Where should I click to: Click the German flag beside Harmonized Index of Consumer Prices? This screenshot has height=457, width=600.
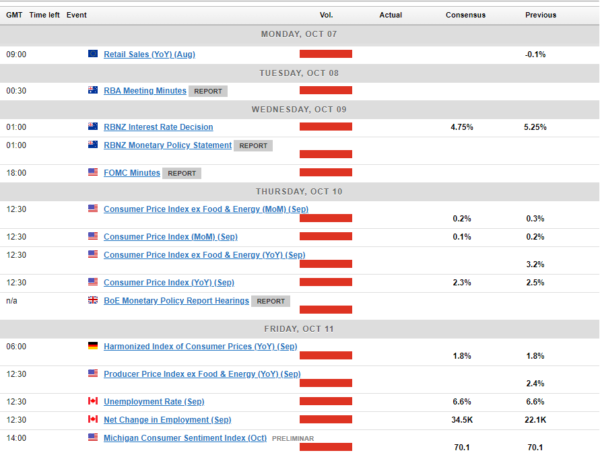point(93,346)
